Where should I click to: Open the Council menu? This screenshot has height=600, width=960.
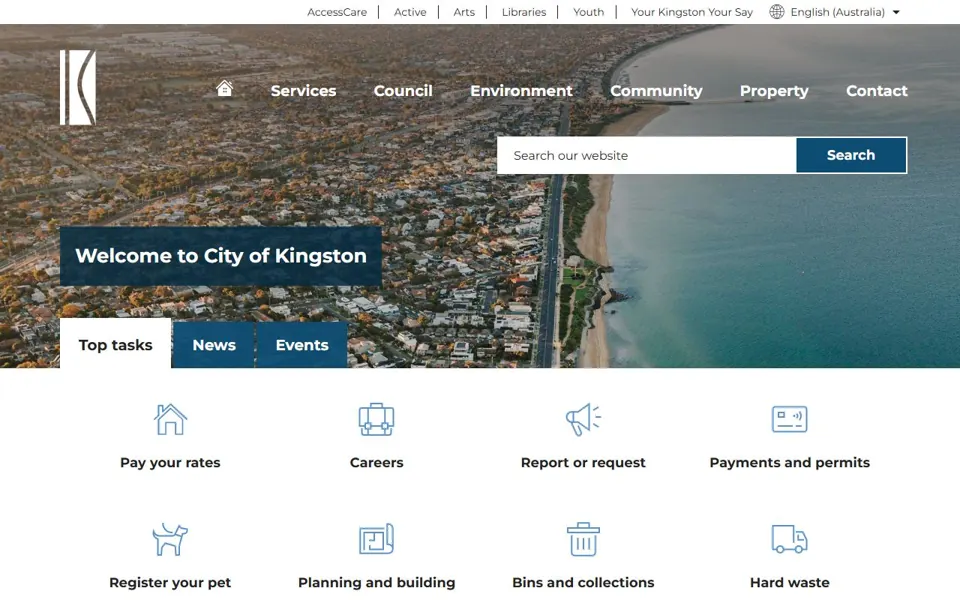pyautogui.click(x=403, y=91)
